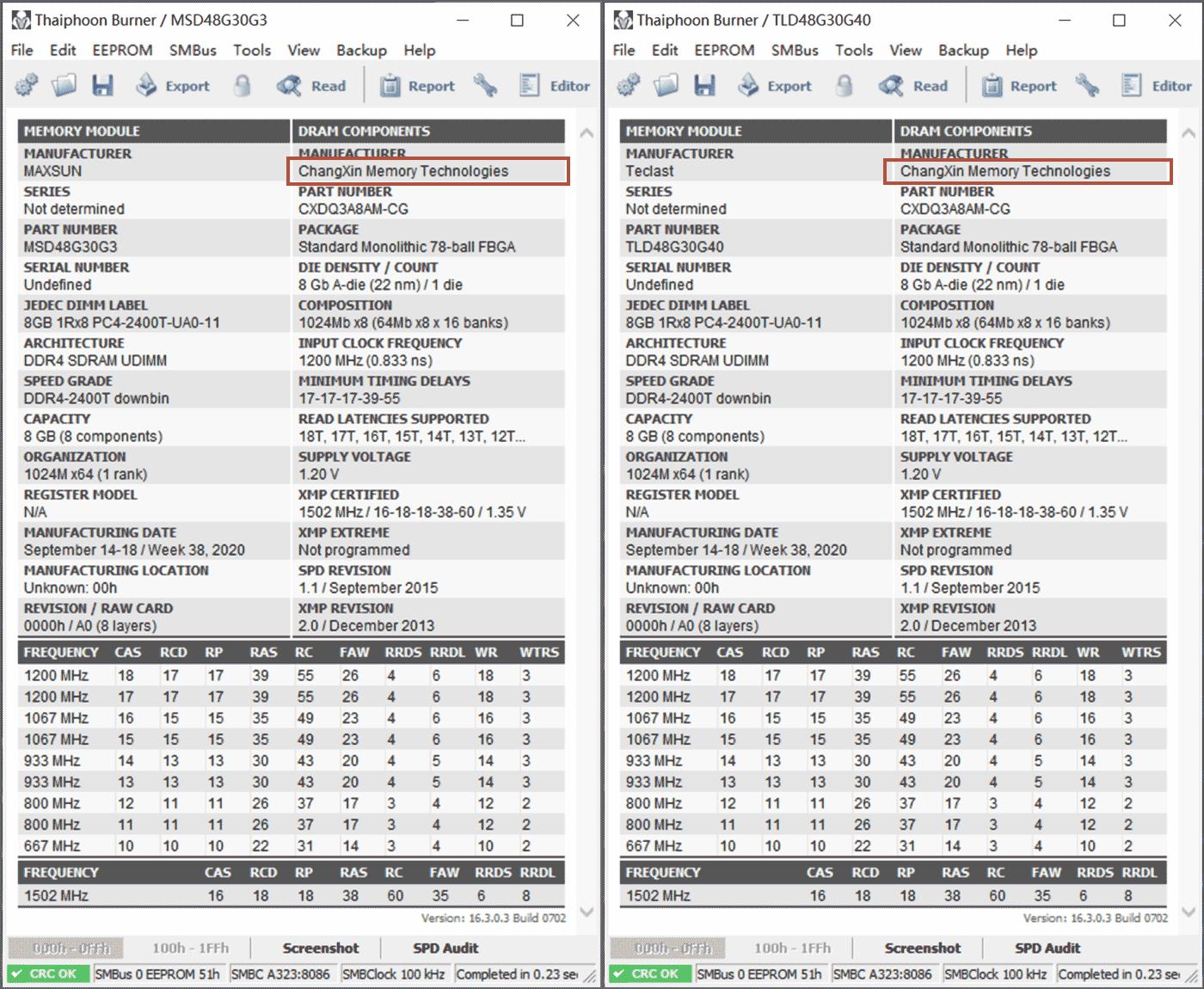Save dump with floppy icon, MSD48G30G3 window
This screenshot has width=1204, height=989.
coord(103,85)
